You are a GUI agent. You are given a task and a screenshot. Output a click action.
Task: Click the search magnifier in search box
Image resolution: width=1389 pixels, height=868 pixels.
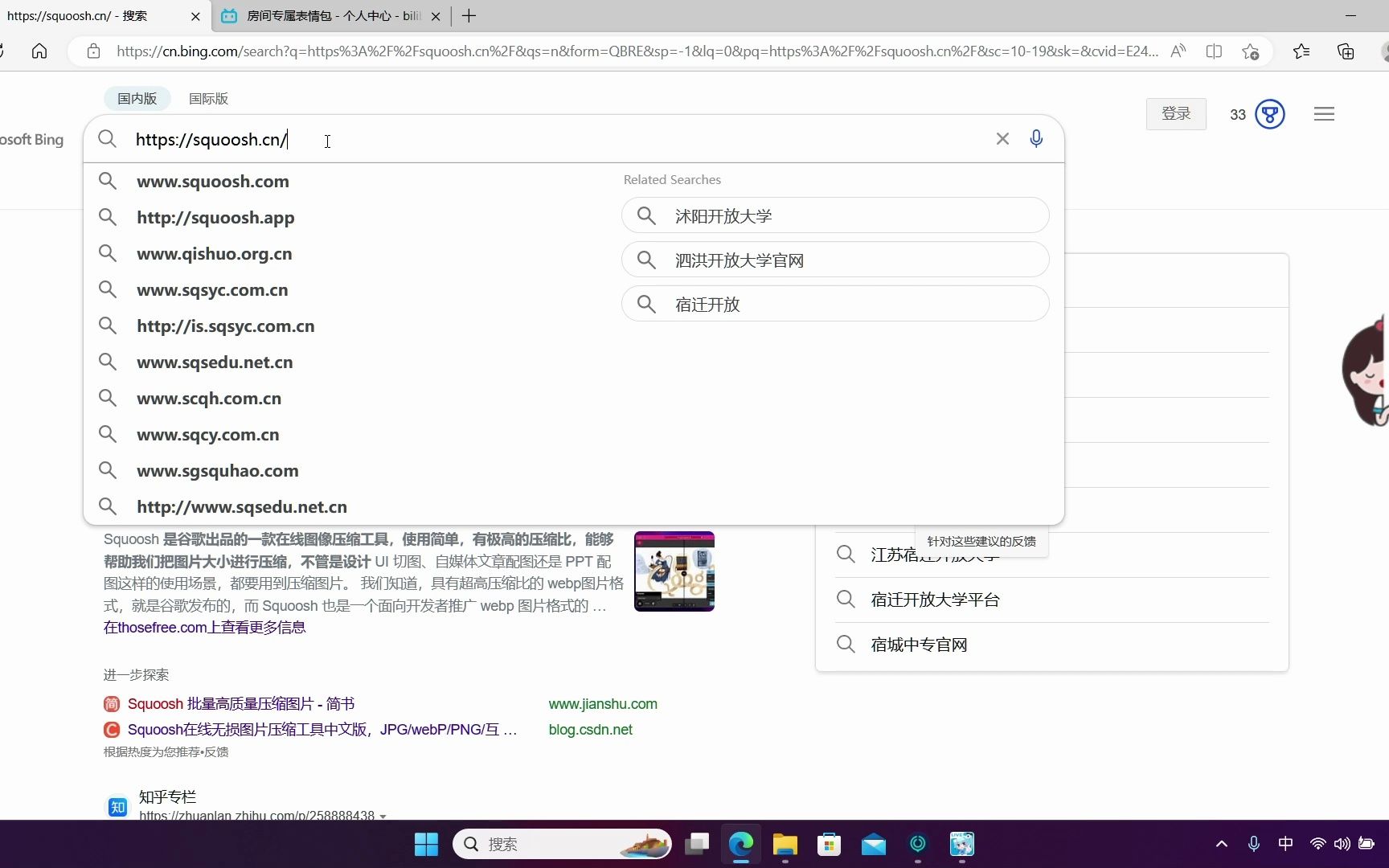click(107, 139)
